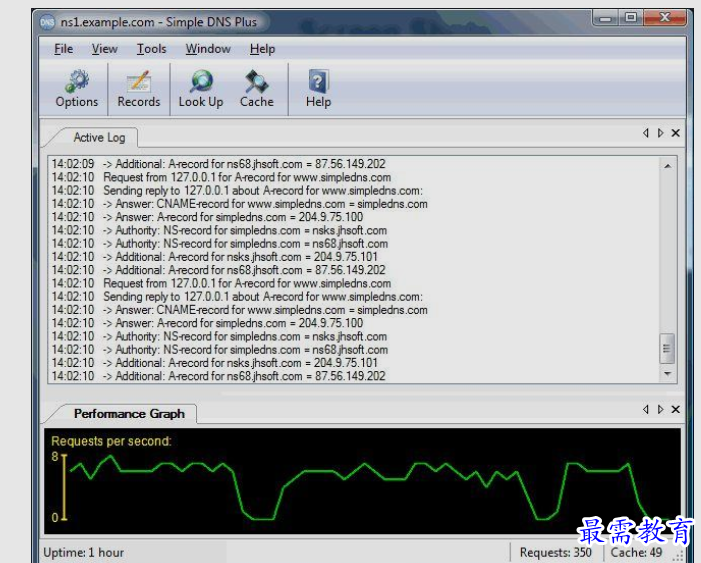Viewport: 701px width, 563px height.
Task: Click the log scrollbar thumb
Action: [667, 348]
